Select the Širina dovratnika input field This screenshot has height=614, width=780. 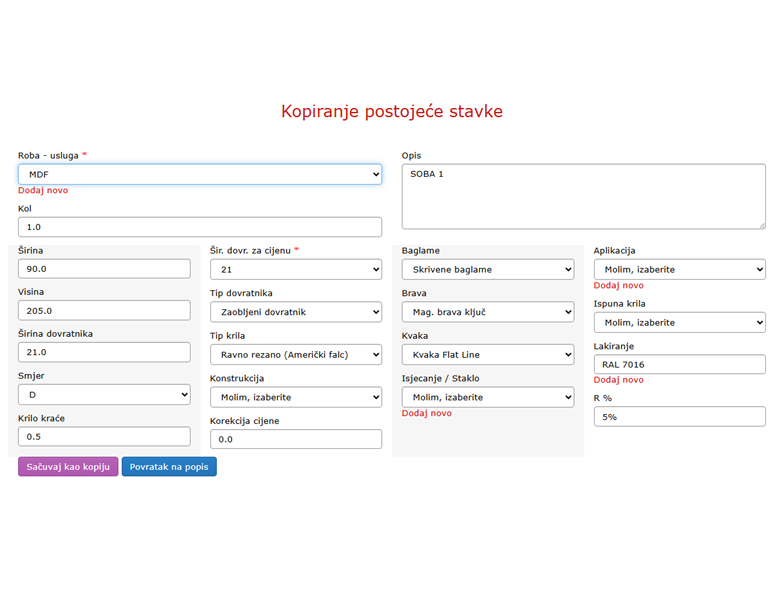[104, 352]
